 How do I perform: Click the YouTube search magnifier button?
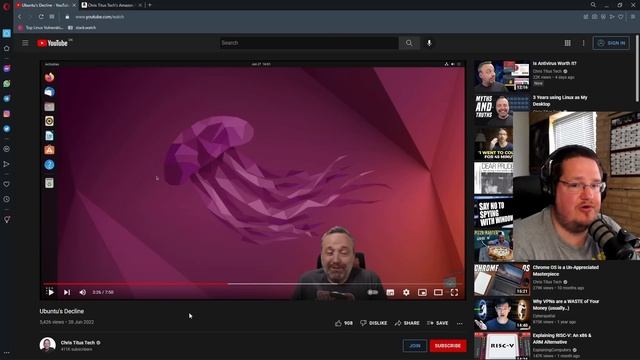point(409,43)
